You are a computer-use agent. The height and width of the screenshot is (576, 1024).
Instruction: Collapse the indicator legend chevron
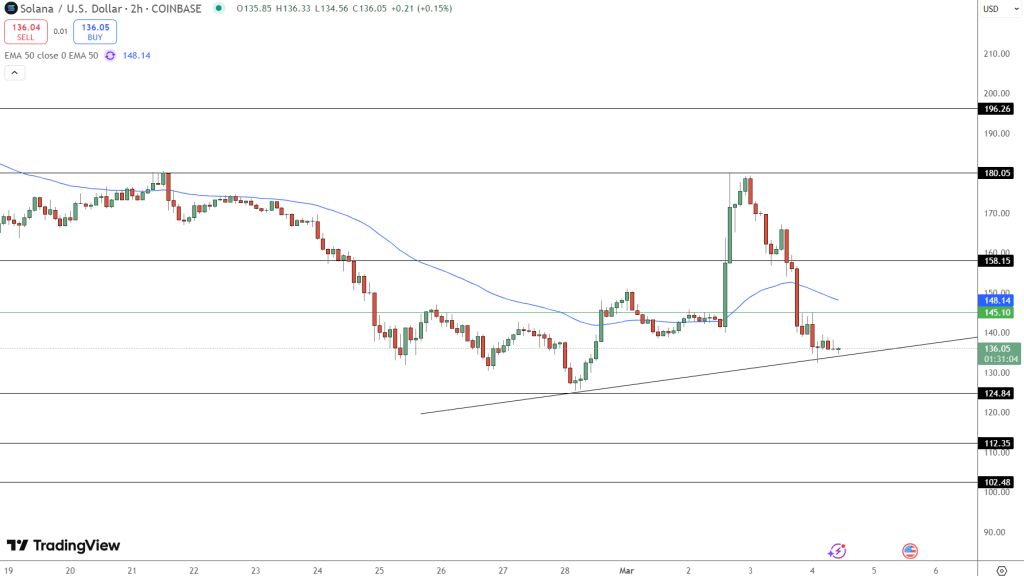(x=14, y=73)
